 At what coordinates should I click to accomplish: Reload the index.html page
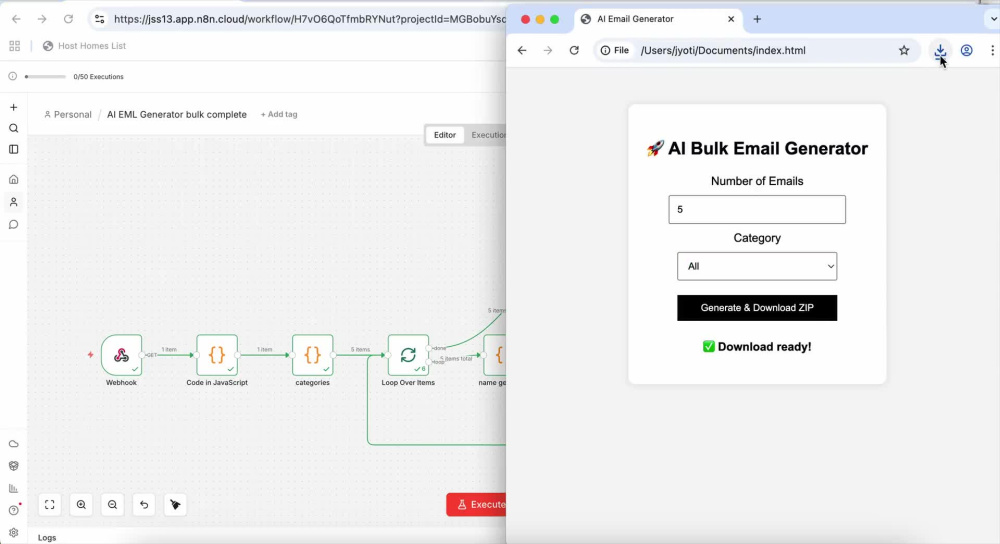click(574, 50)
